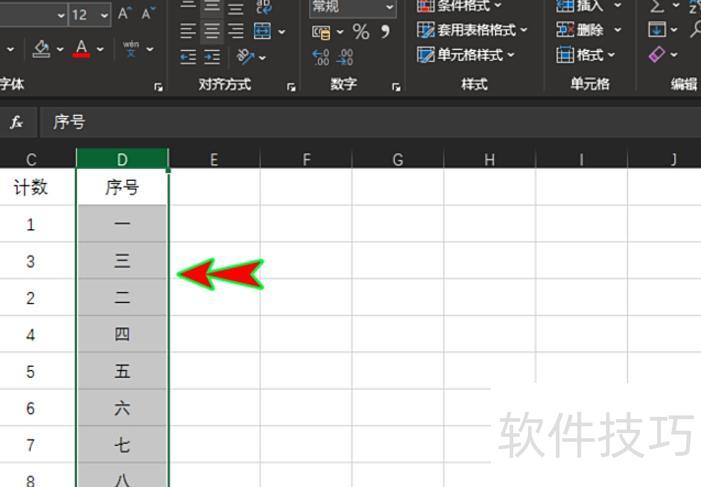Expand the Merge and Center dropdown arrow

(x=282, y=32)
